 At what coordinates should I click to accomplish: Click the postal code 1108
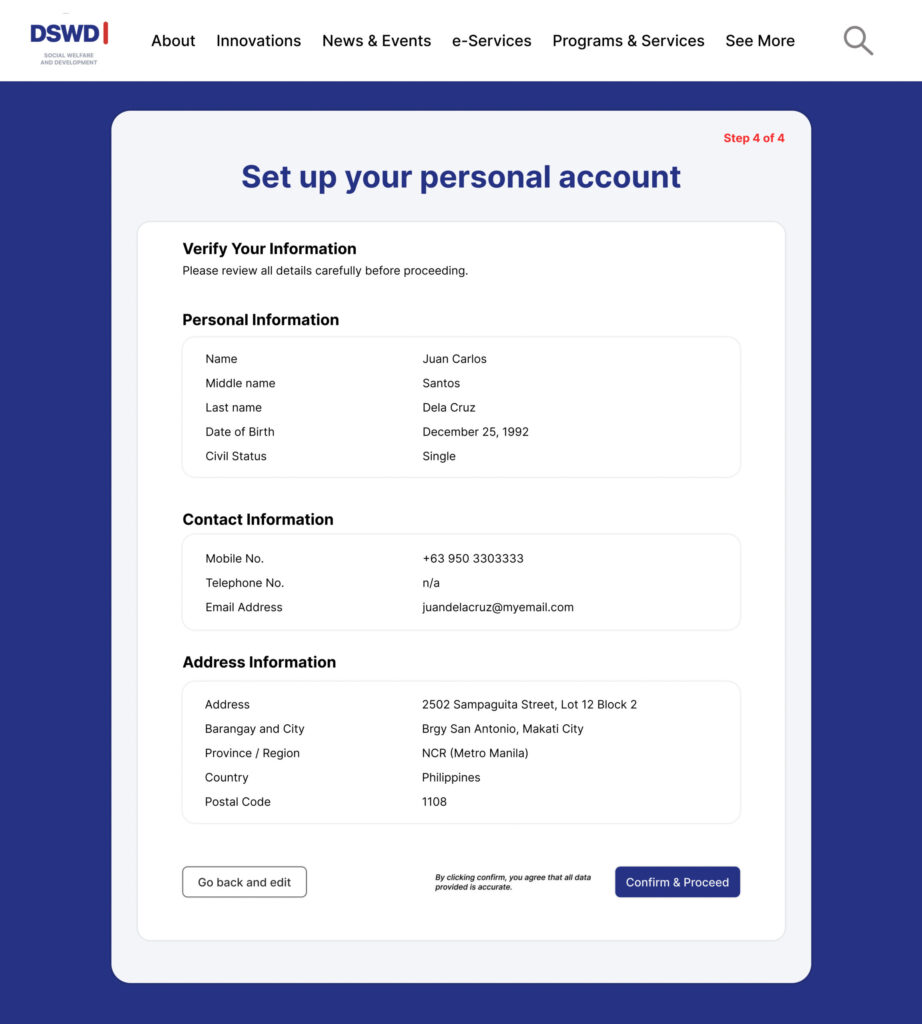pyautogui.click(x=434, y=802)
